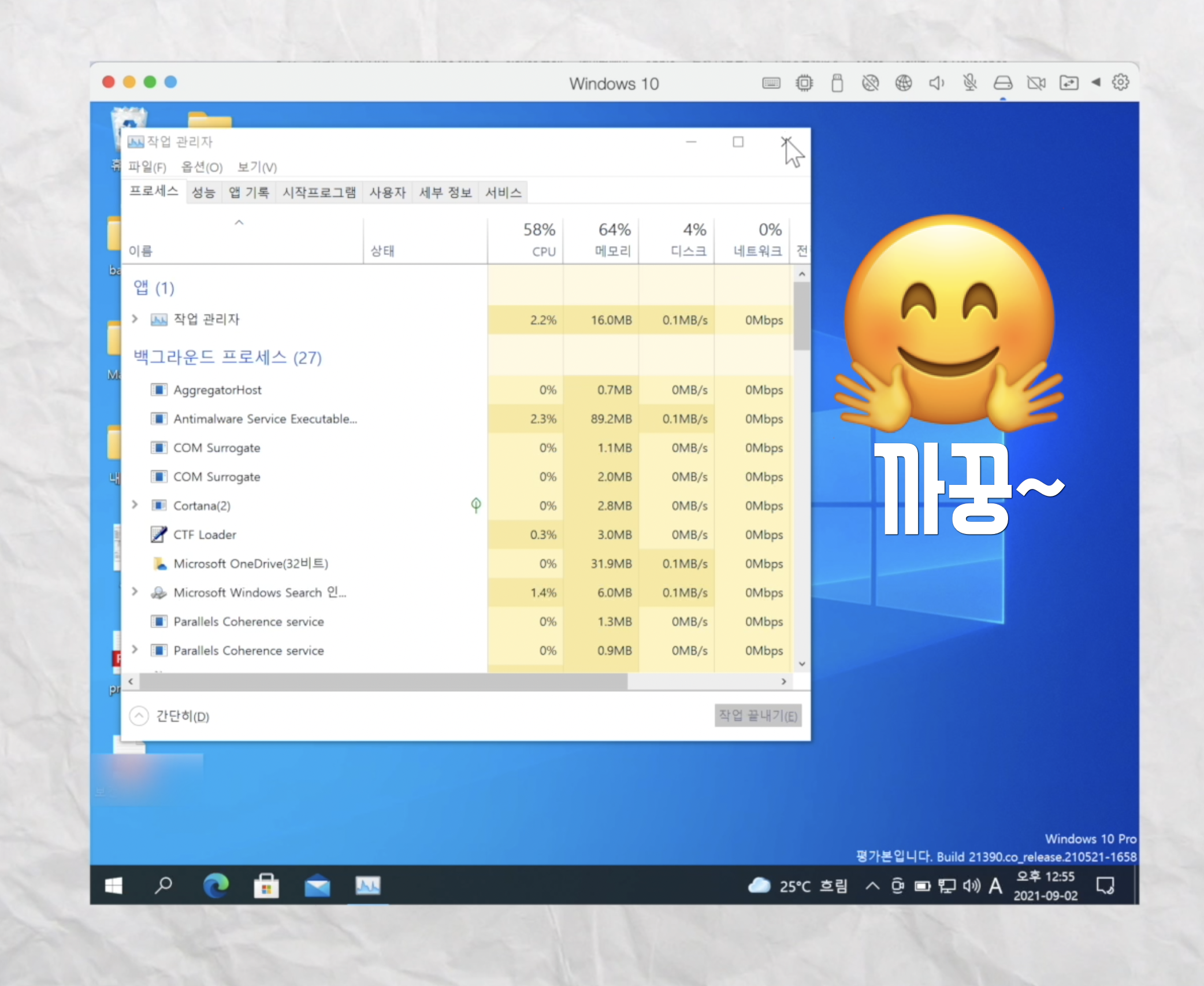
Task: Click the Windows Start button
Action: coord(114,885)
